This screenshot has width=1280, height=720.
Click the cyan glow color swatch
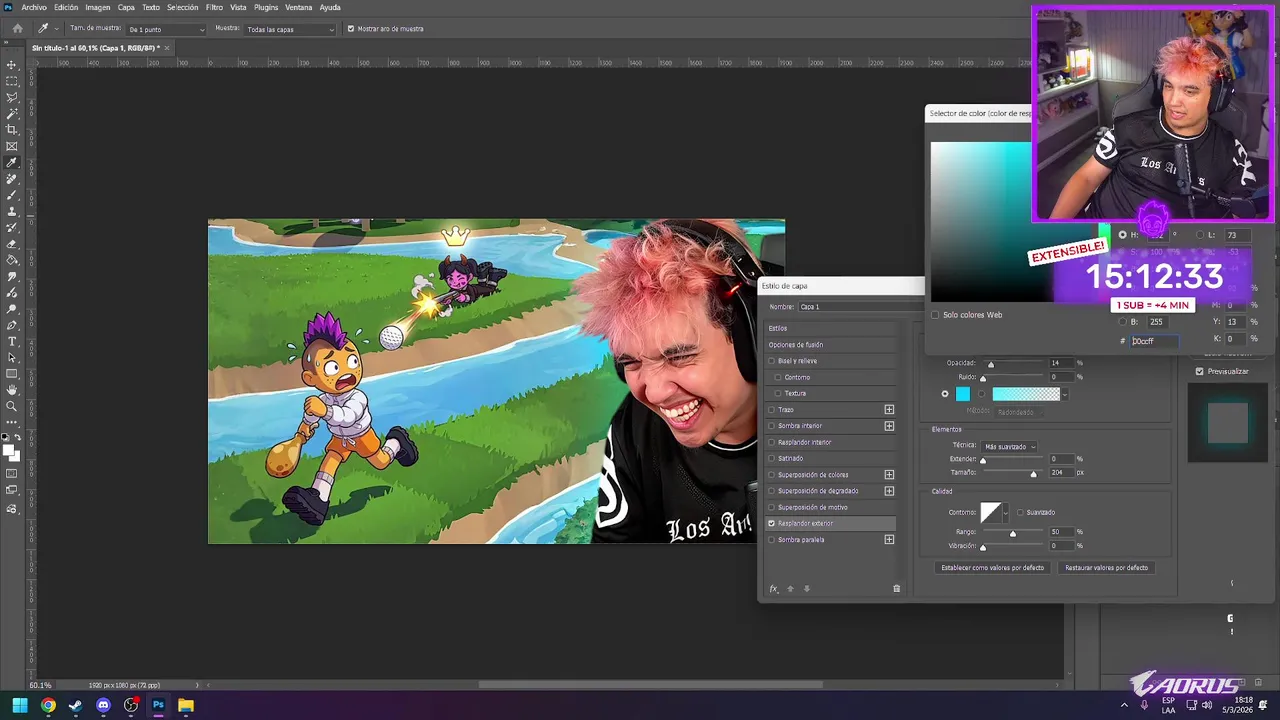coord(962,394)
